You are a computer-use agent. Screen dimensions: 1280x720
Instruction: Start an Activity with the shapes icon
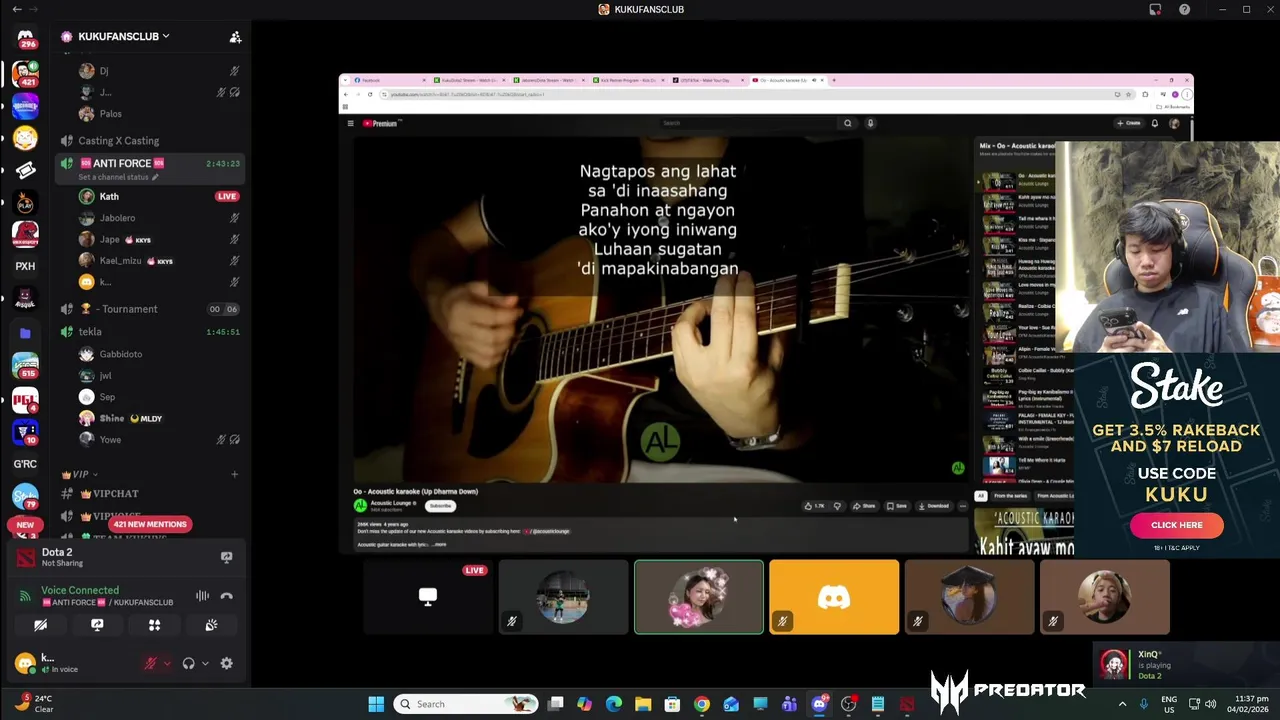(154, 625)
